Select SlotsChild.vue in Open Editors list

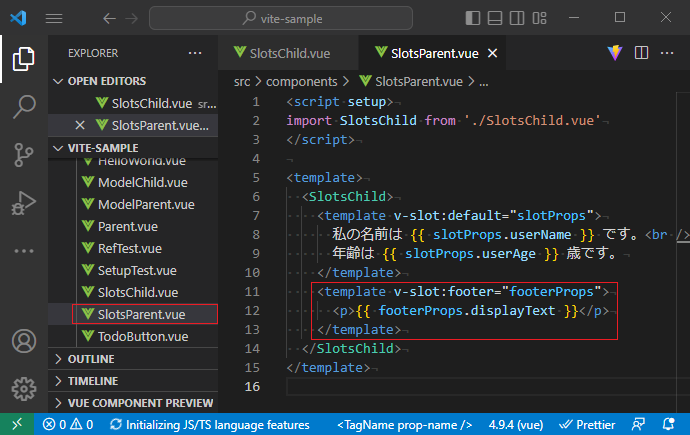point(133,103)
